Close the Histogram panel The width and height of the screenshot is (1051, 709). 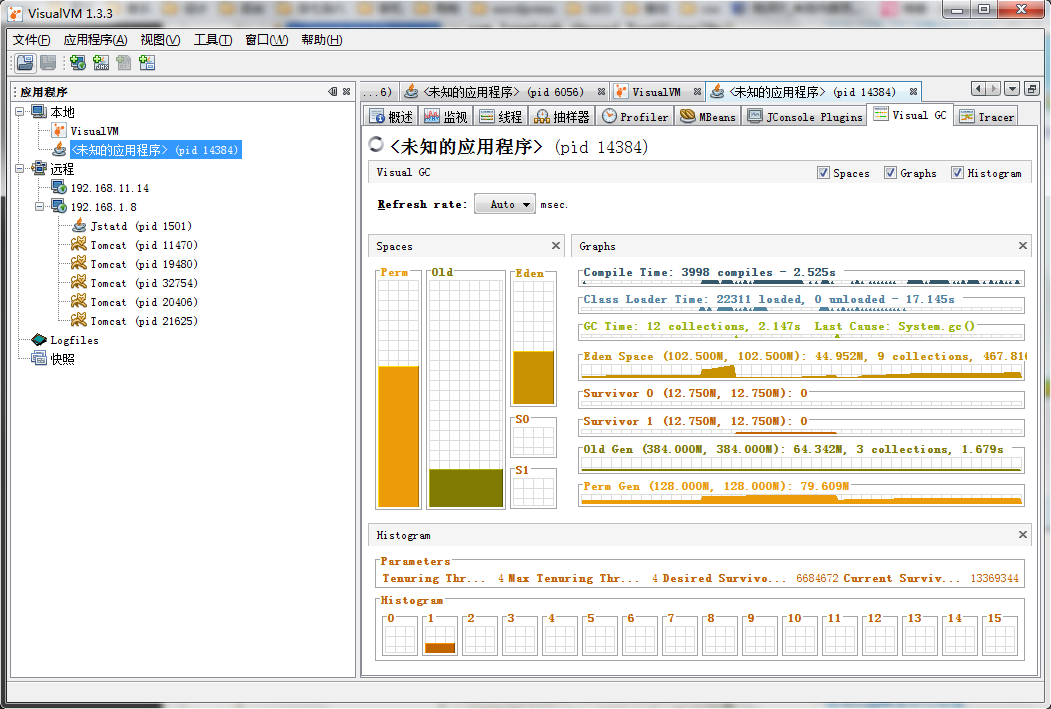(x=1023, y=535)
